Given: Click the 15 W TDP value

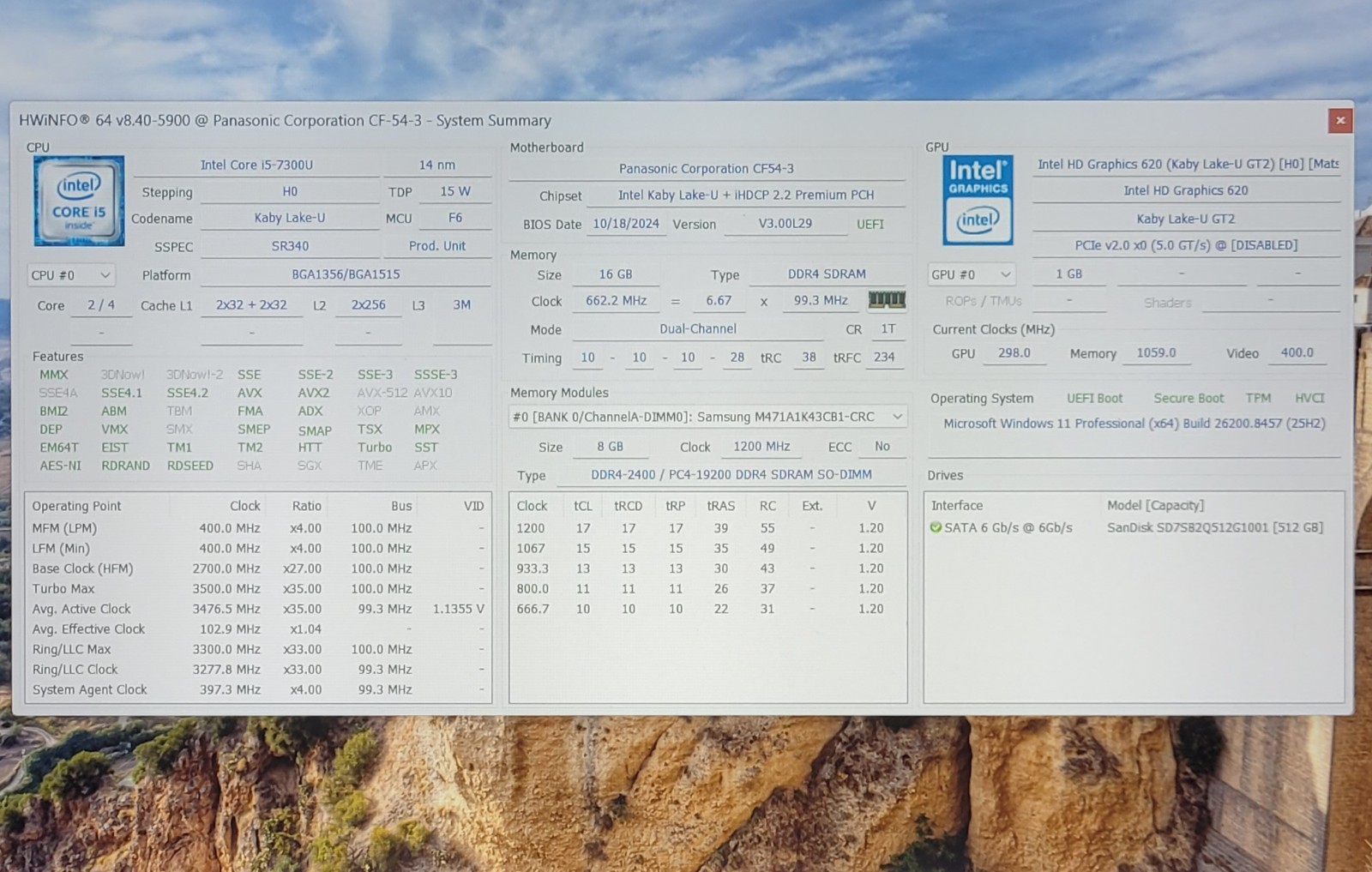Looking at the screenshot, I should [x=455, y=192].
